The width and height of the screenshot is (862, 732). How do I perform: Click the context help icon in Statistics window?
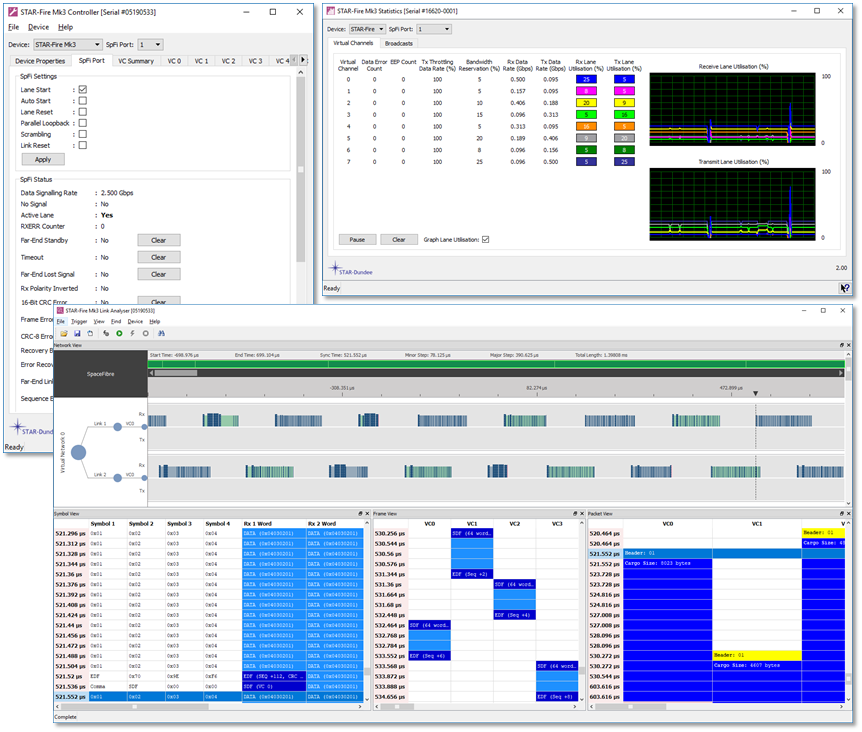tap(845, 288)
